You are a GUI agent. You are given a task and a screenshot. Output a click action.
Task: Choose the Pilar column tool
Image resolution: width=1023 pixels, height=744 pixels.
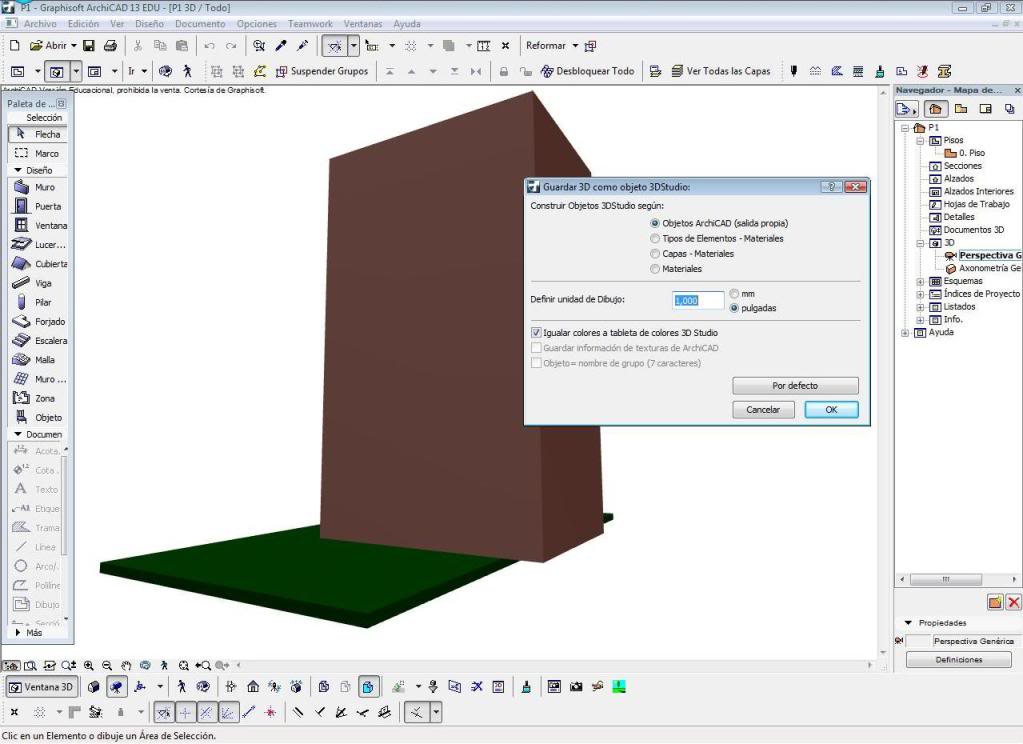[x=38, y=302]
